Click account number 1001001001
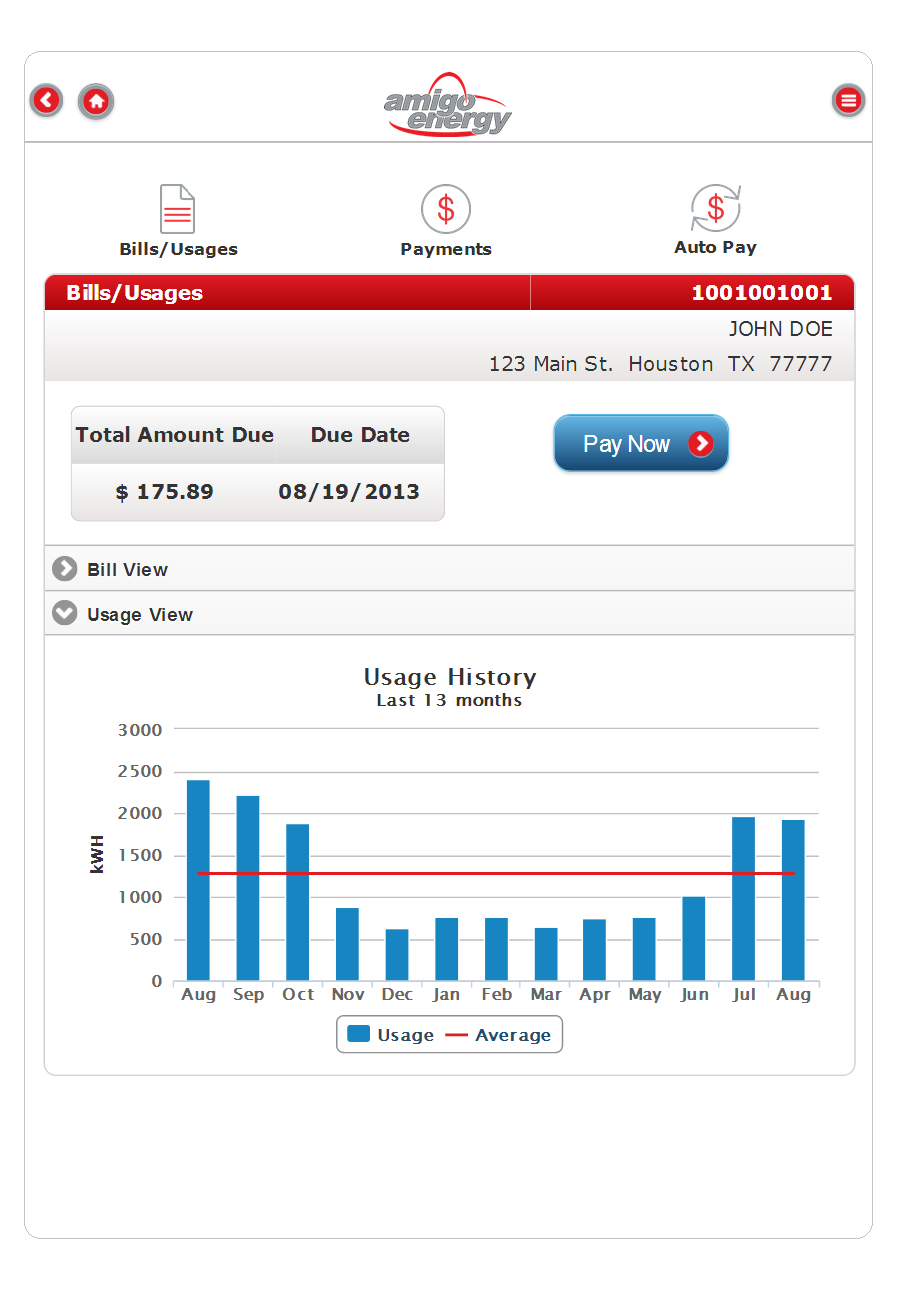 click(762, 293)
